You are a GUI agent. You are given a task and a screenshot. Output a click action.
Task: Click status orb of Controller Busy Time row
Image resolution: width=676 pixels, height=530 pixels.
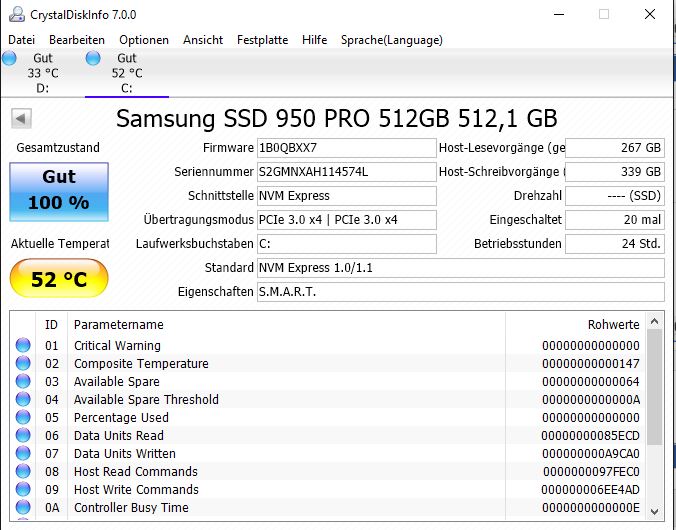[x=23, y=508]
